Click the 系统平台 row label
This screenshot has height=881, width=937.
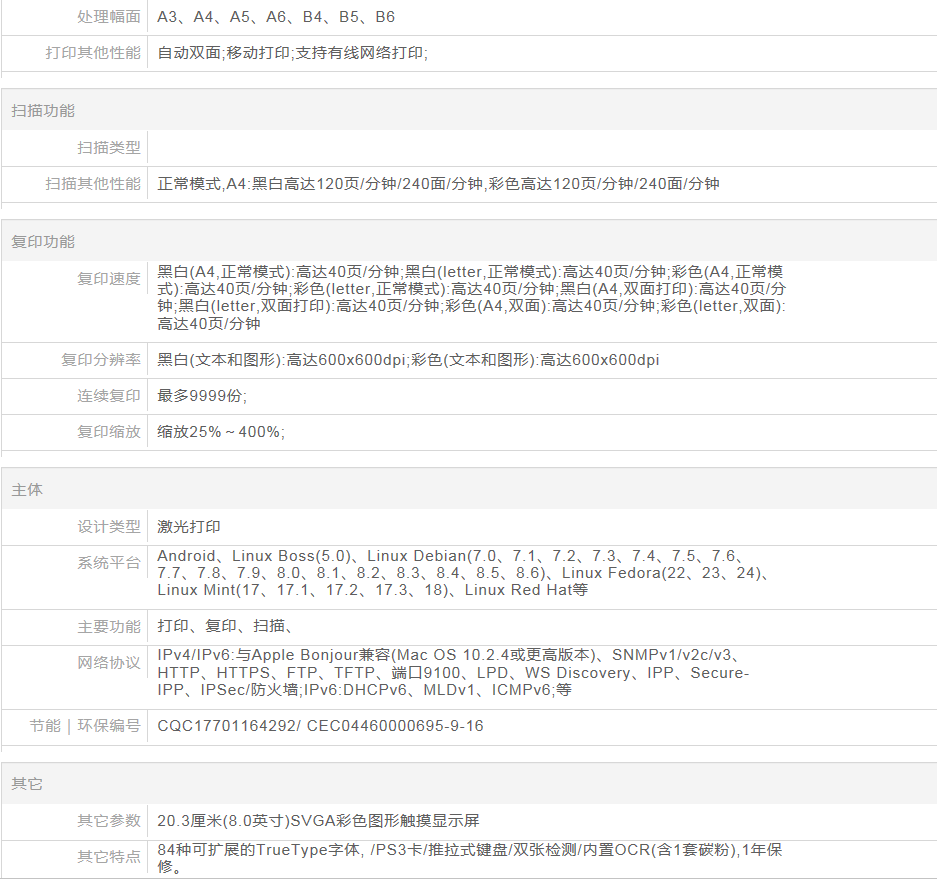pyautogui.click(x=109, y=563)
